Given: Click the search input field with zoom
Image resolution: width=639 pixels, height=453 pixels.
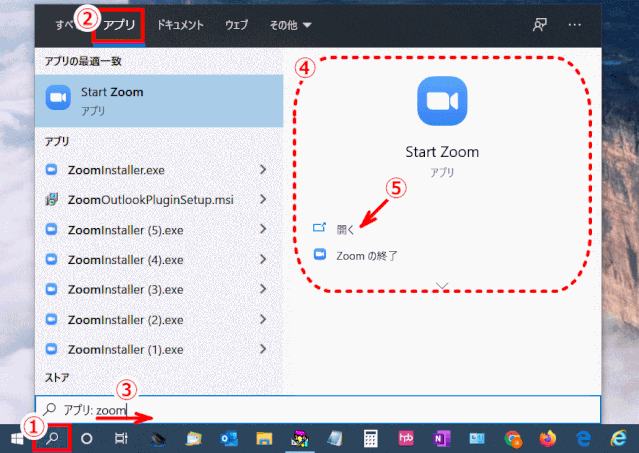Looking at the screenshot, I should [x=318, y=409].
